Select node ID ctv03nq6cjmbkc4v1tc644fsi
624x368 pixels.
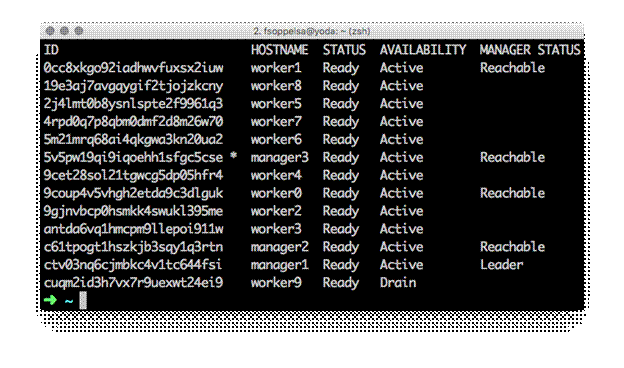[134, 265]
